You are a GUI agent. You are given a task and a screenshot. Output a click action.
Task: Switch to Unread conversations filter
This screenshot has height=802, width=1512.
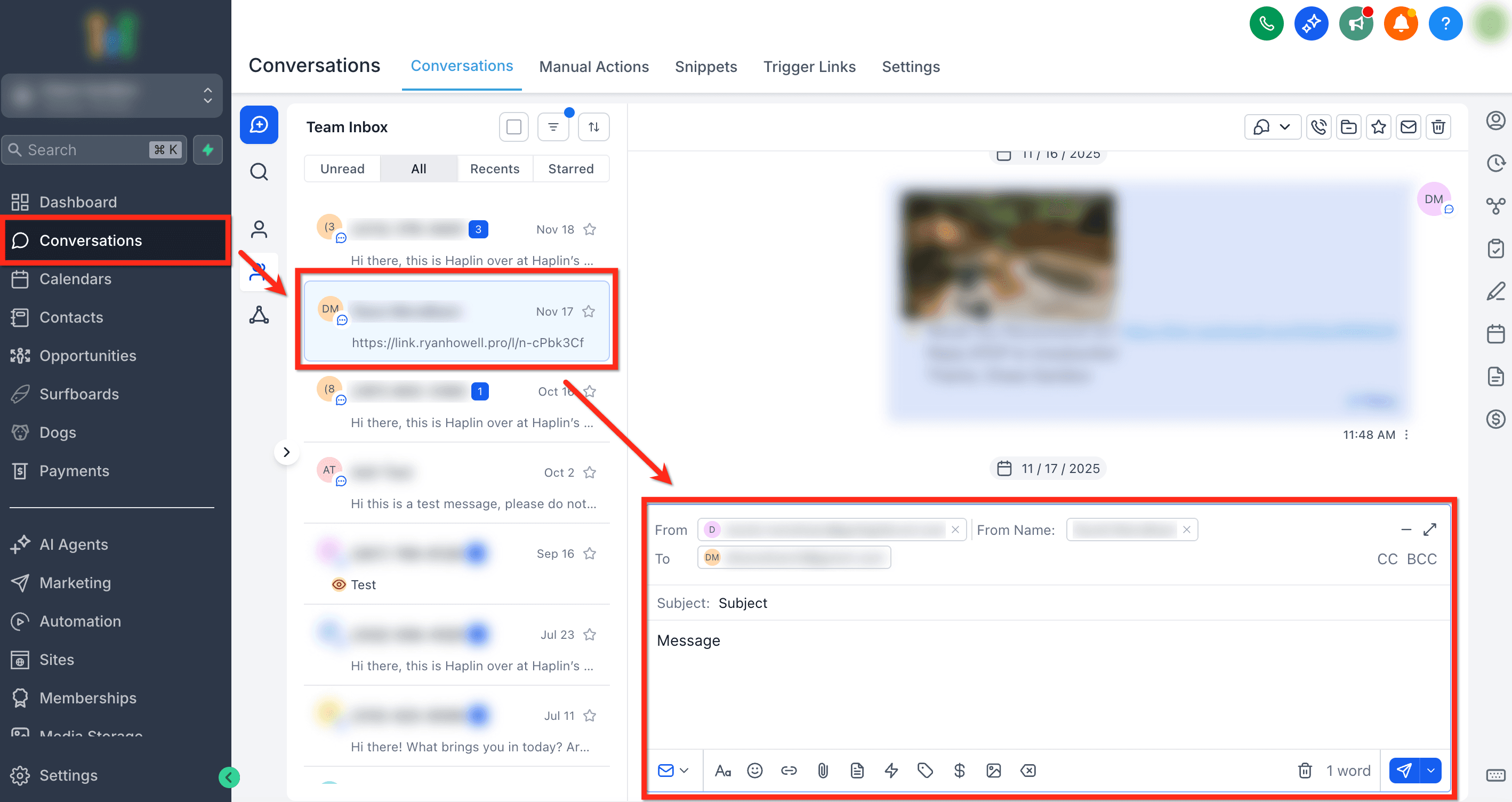pos(342,169)
